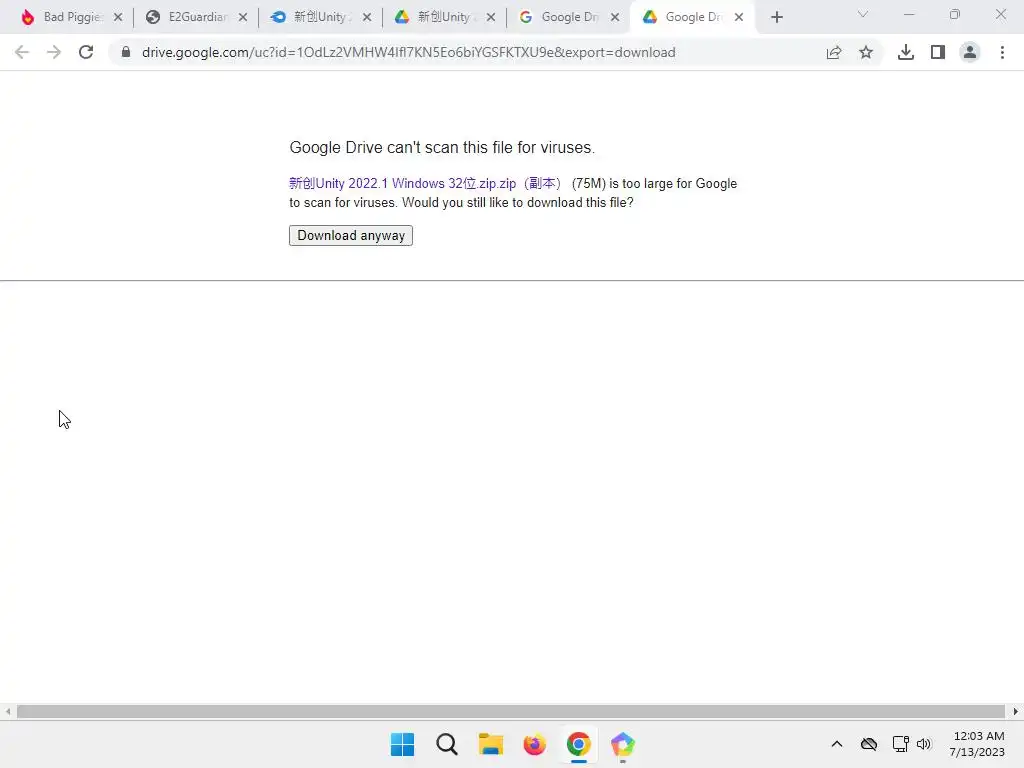Close the 新创Unity tab with blue icon
The width and height of the screenshot is (1024, 768).
pyautogui.click(x=367, y=17)
